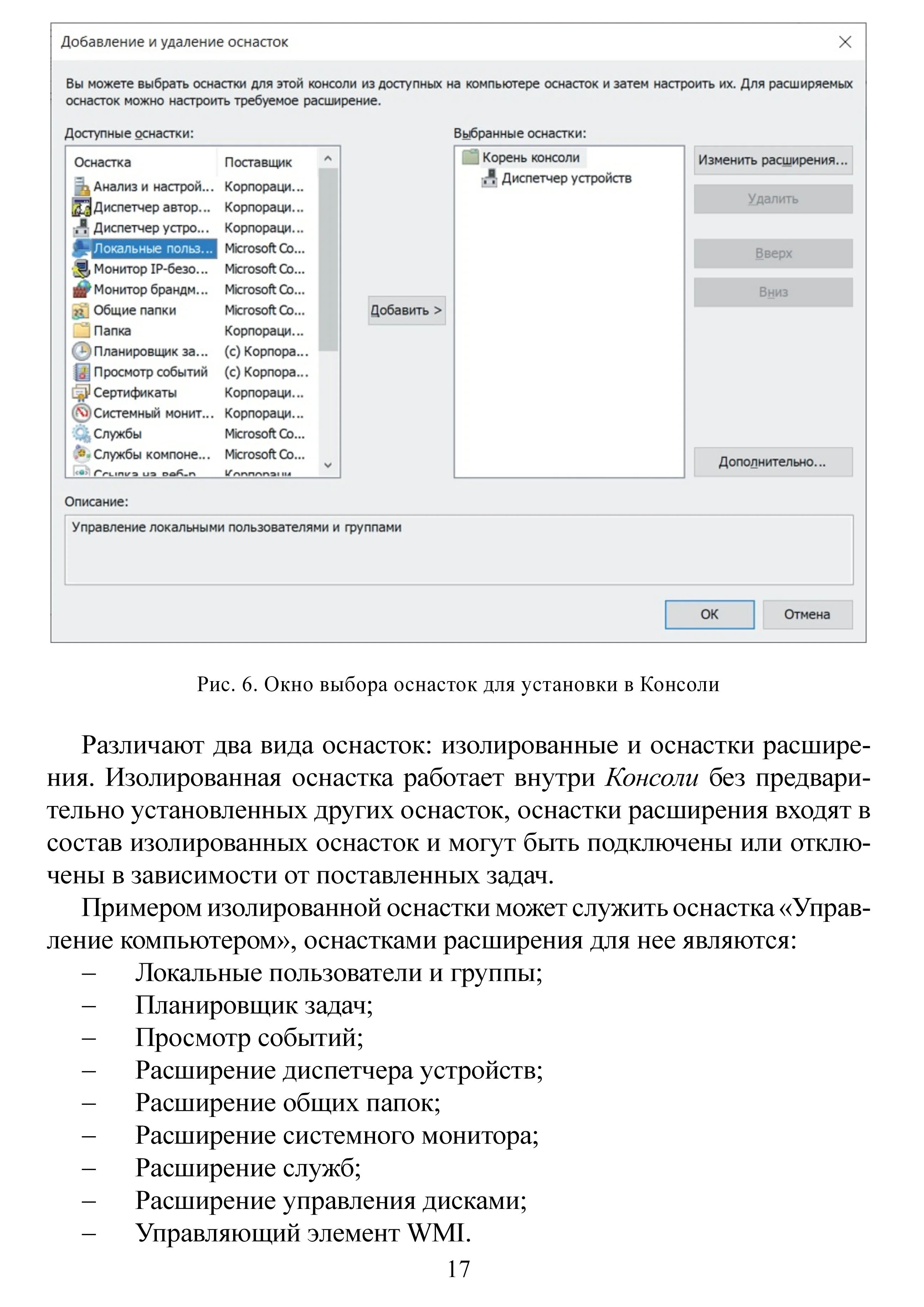Click the Анализ и настройка snap-in icon
The width and height of the screenshot is (924, 1307).
click(x=81, y=186)
